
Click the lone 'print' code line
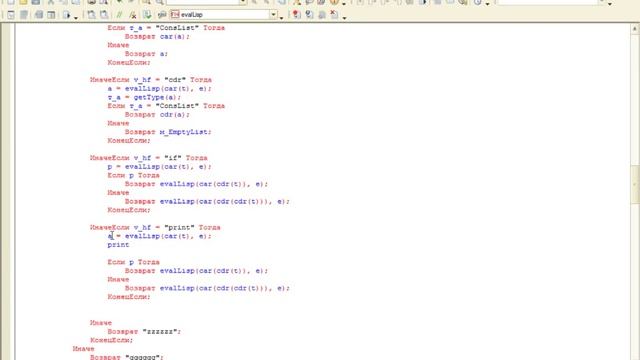pos(118,244)
